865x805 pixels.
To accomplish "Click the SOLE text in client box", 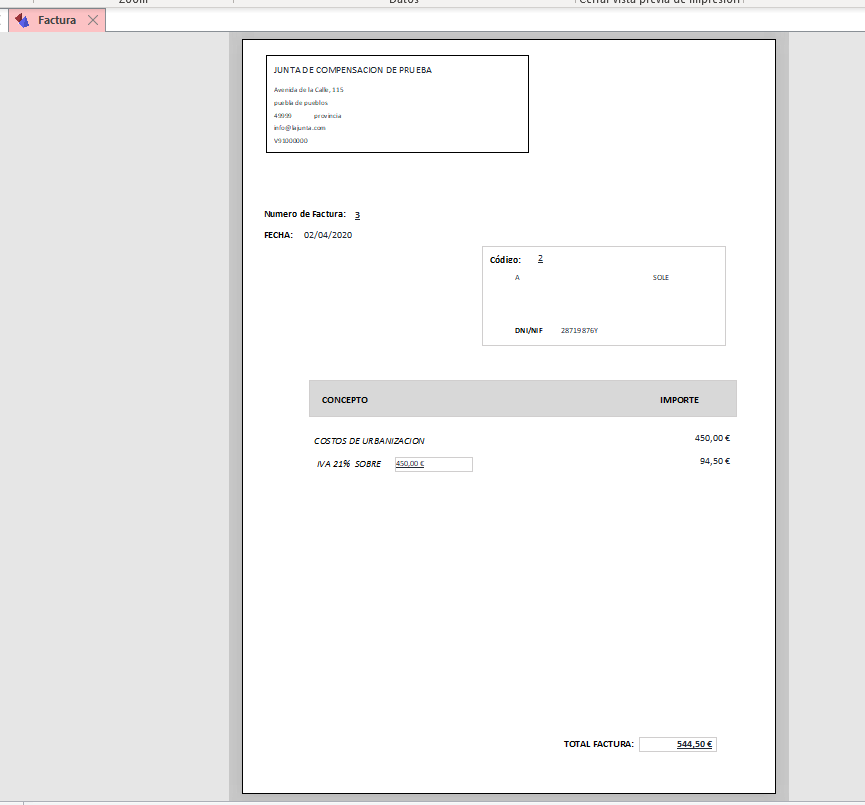I will 660,278.
